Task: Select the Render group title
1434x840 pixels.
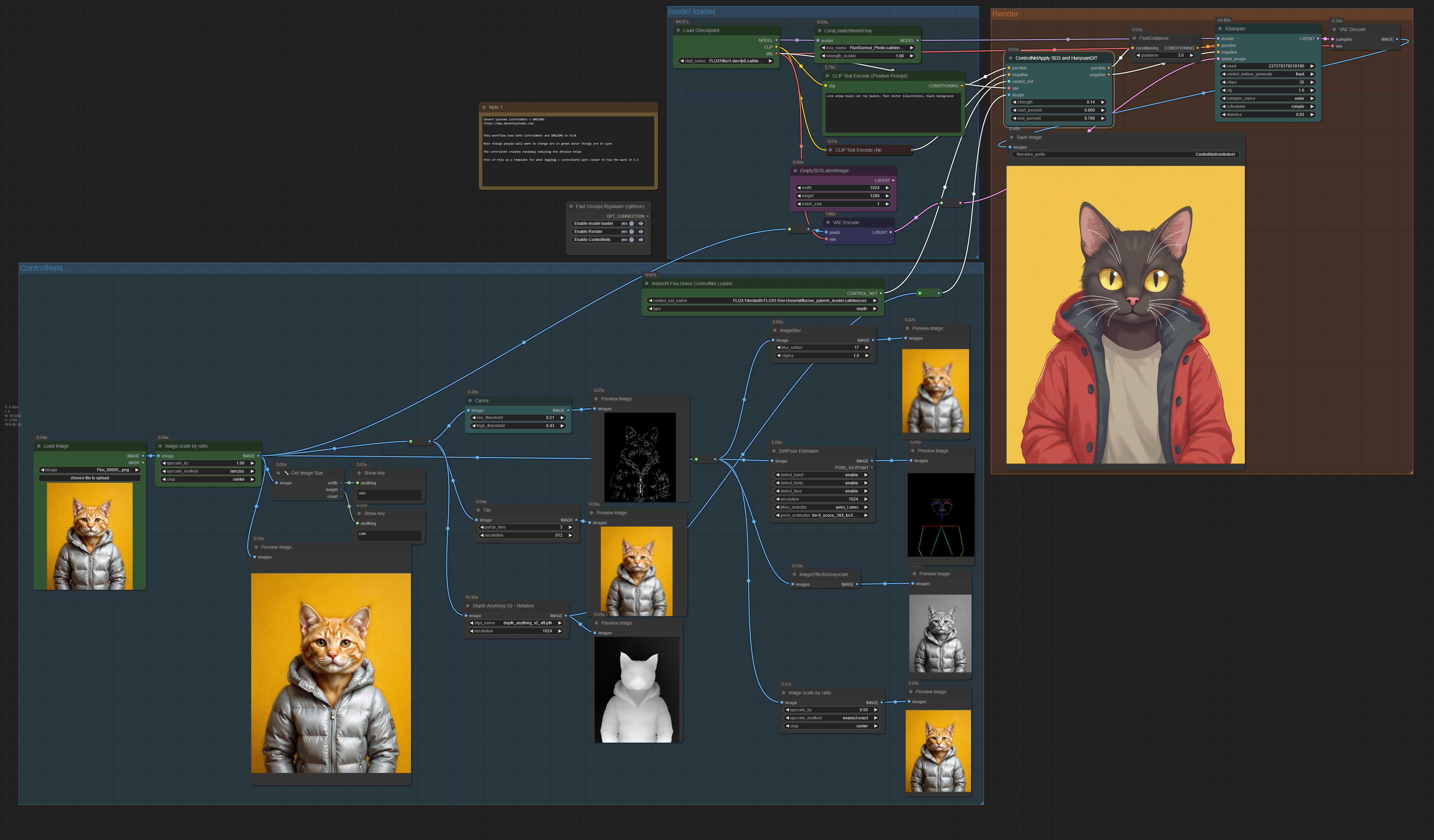Action: (x=1005, y=13)
